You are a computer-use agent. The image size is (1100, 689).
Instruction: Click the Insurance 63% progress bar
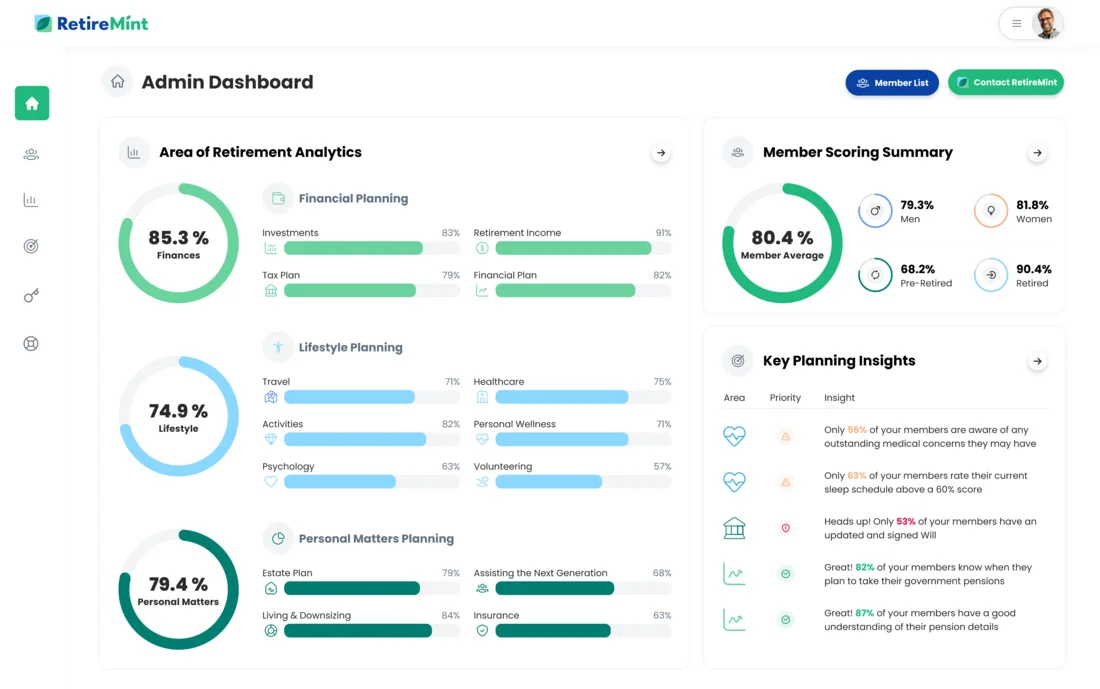(x=583, y=631)
